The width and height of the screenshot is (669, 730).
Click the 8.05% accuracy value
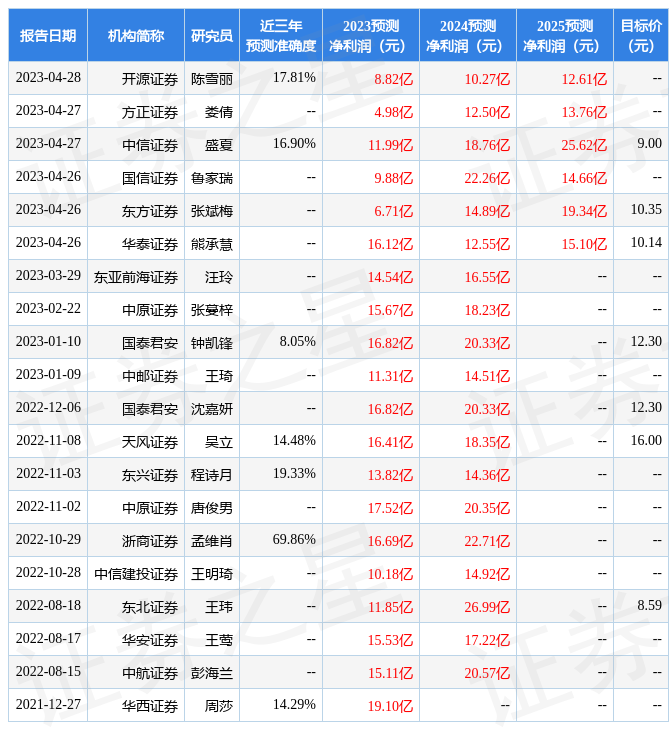click(297, 342)
